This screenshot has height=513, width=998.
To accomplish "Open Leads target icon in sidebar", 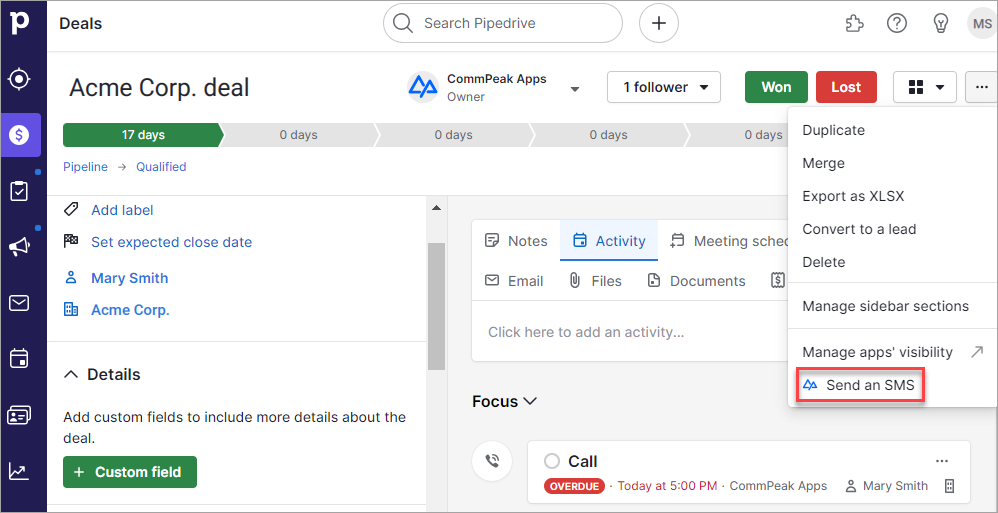I will 20,80.
